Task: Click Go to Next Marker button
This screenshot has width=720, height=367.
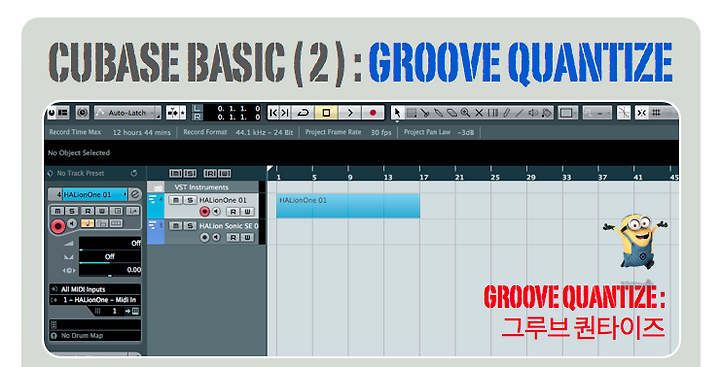Action: [285, 113]
